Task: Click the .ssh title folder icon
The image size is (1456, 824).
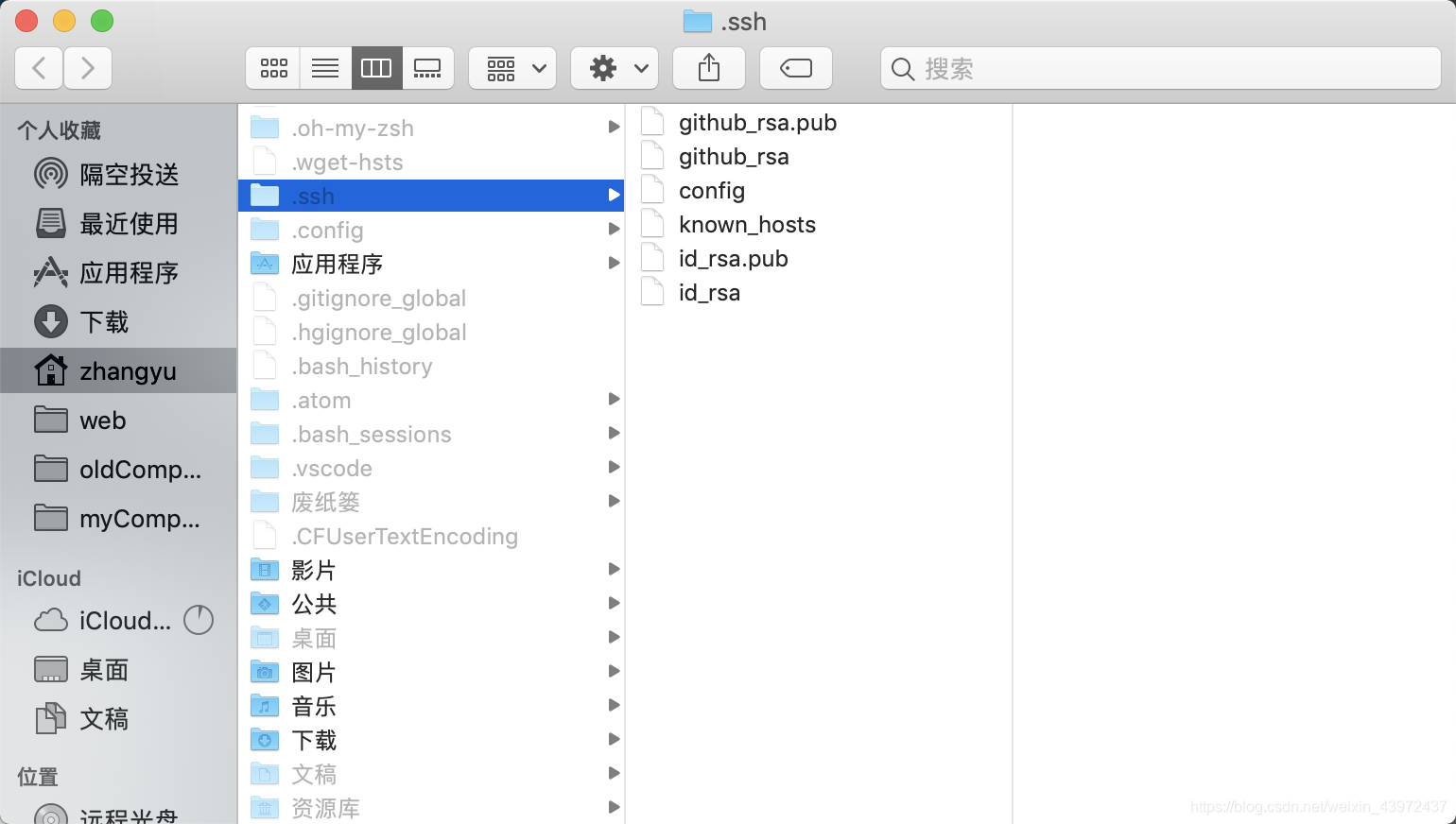Action: click(x=698, y=21)
